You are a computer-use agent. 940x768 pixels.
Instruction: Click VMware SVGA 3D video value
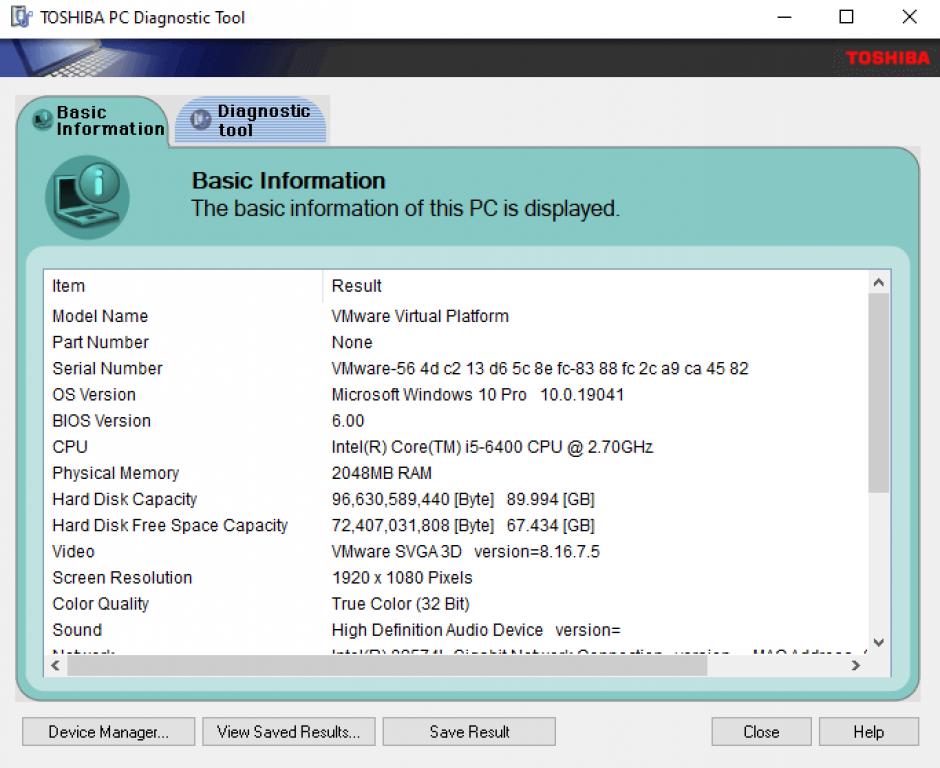(465, 552)
